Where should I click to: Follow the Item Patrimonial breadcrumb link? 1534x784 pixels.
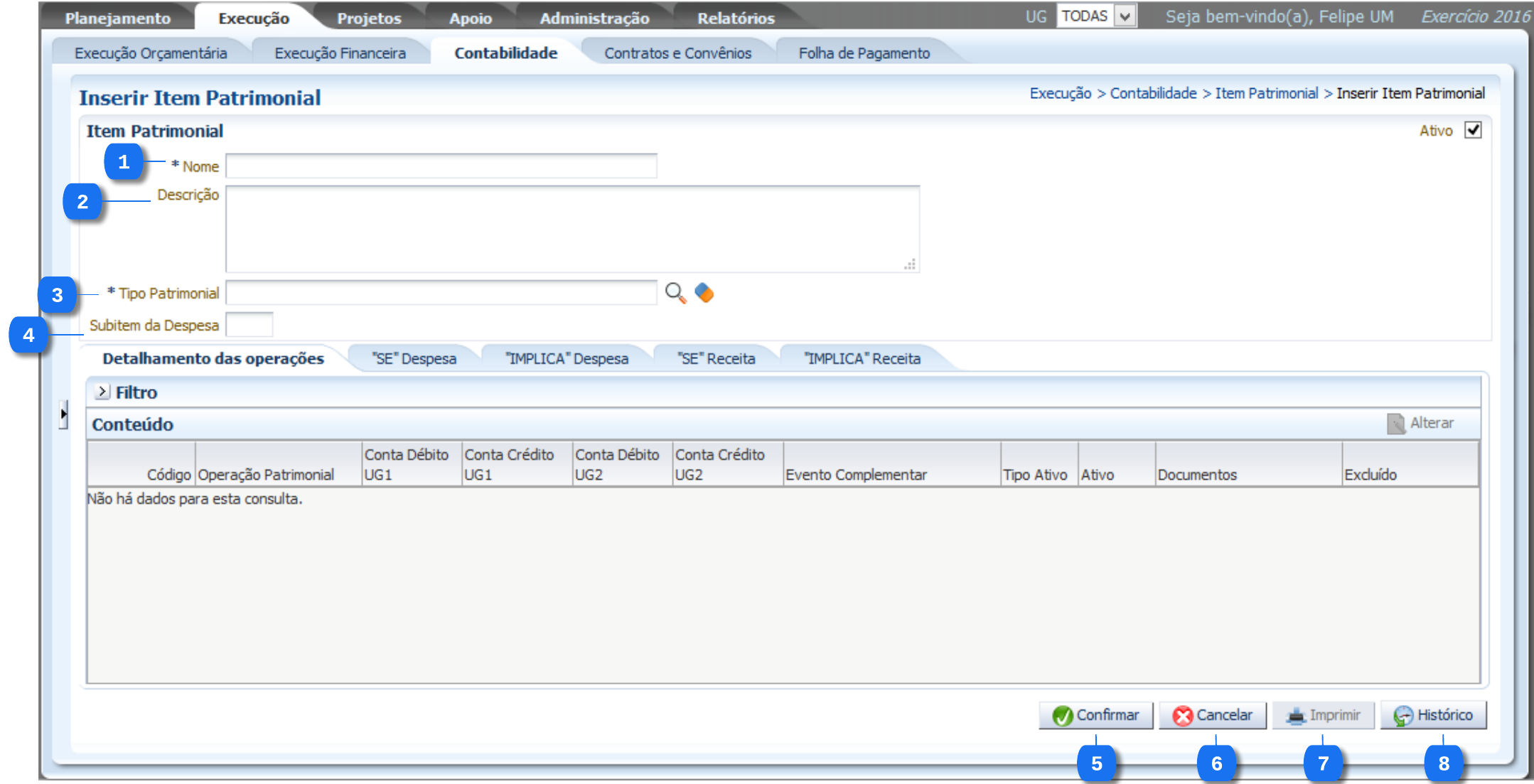(1266, 94)
